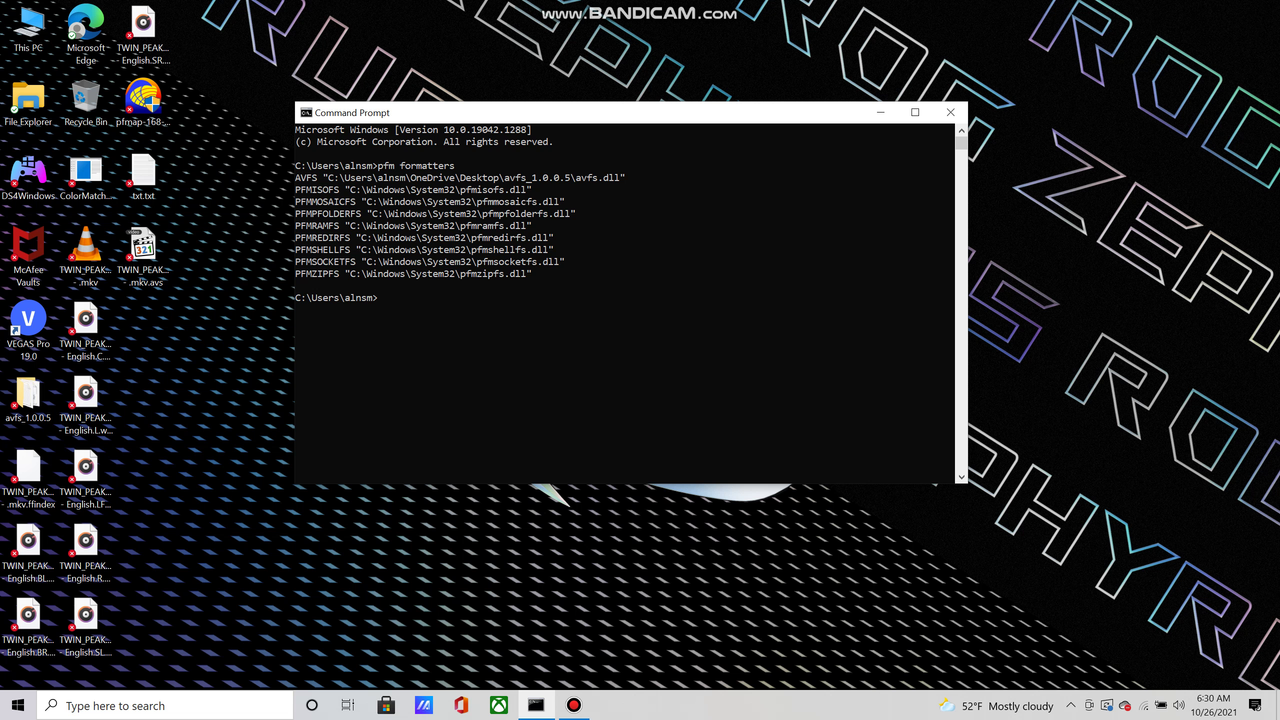Select the TWIN_PEAK .mkv VLC file

[x=86, y=257]
